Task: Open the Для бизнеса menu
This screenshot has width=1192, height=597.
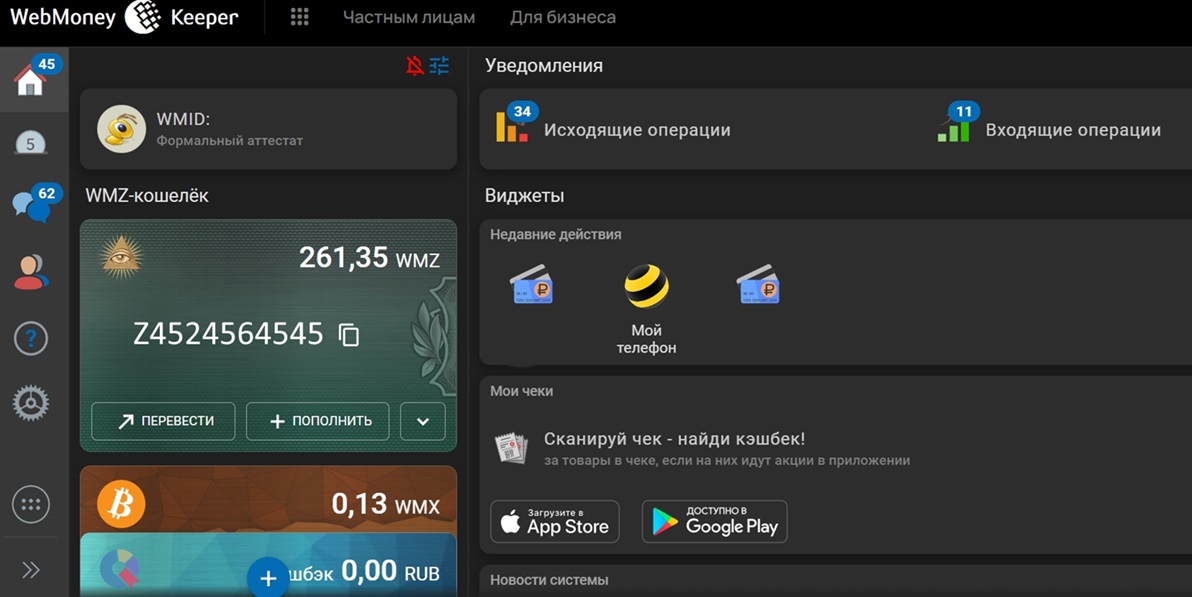Action: (563, 18)
